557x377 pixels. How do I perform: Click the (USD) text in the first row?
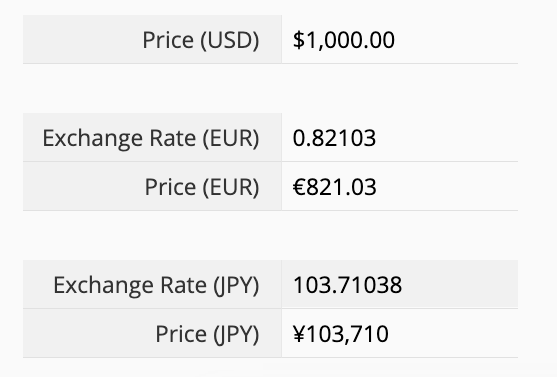[230, 40]
